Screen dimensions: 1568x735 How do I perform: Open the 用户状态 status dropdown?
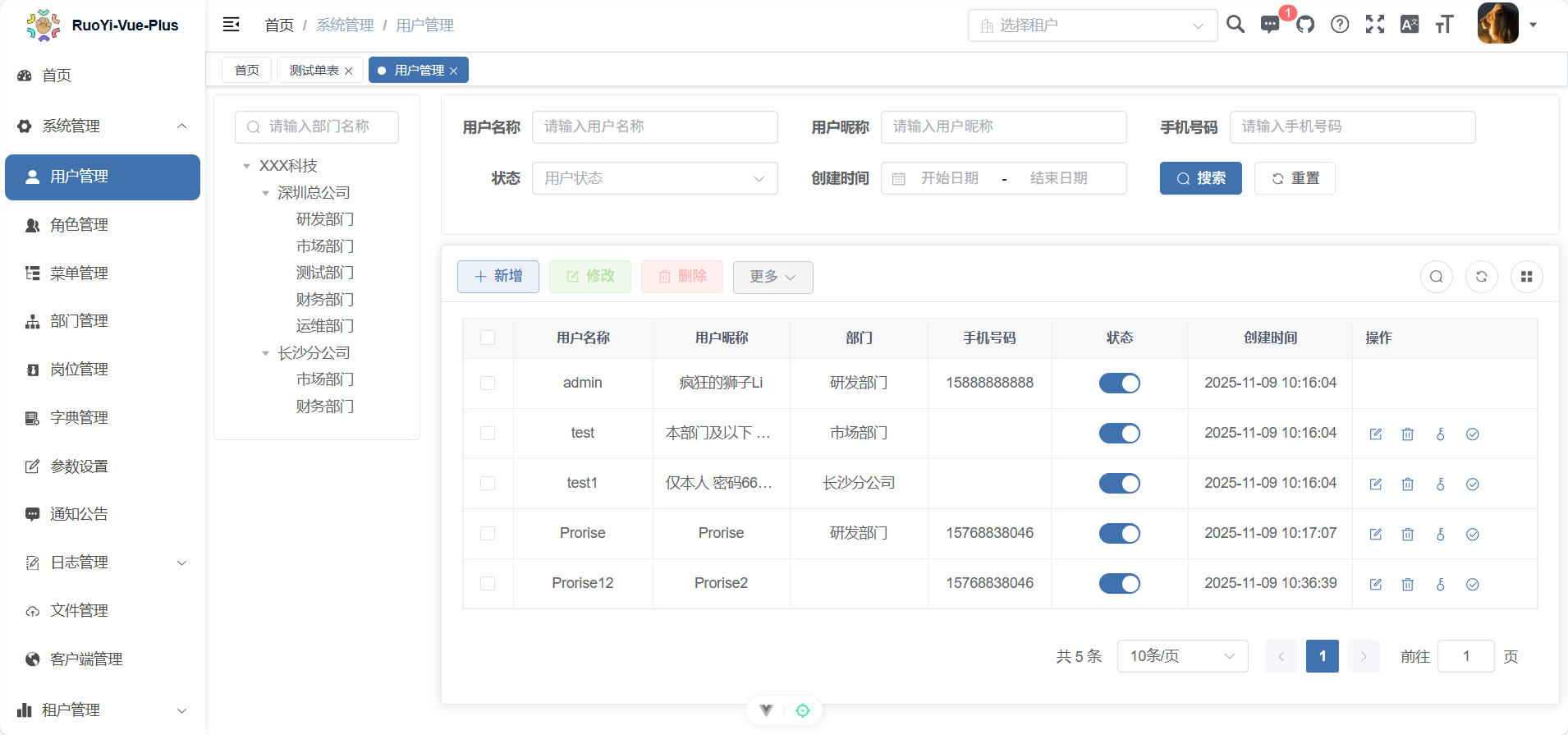click(x=654, y=178)
